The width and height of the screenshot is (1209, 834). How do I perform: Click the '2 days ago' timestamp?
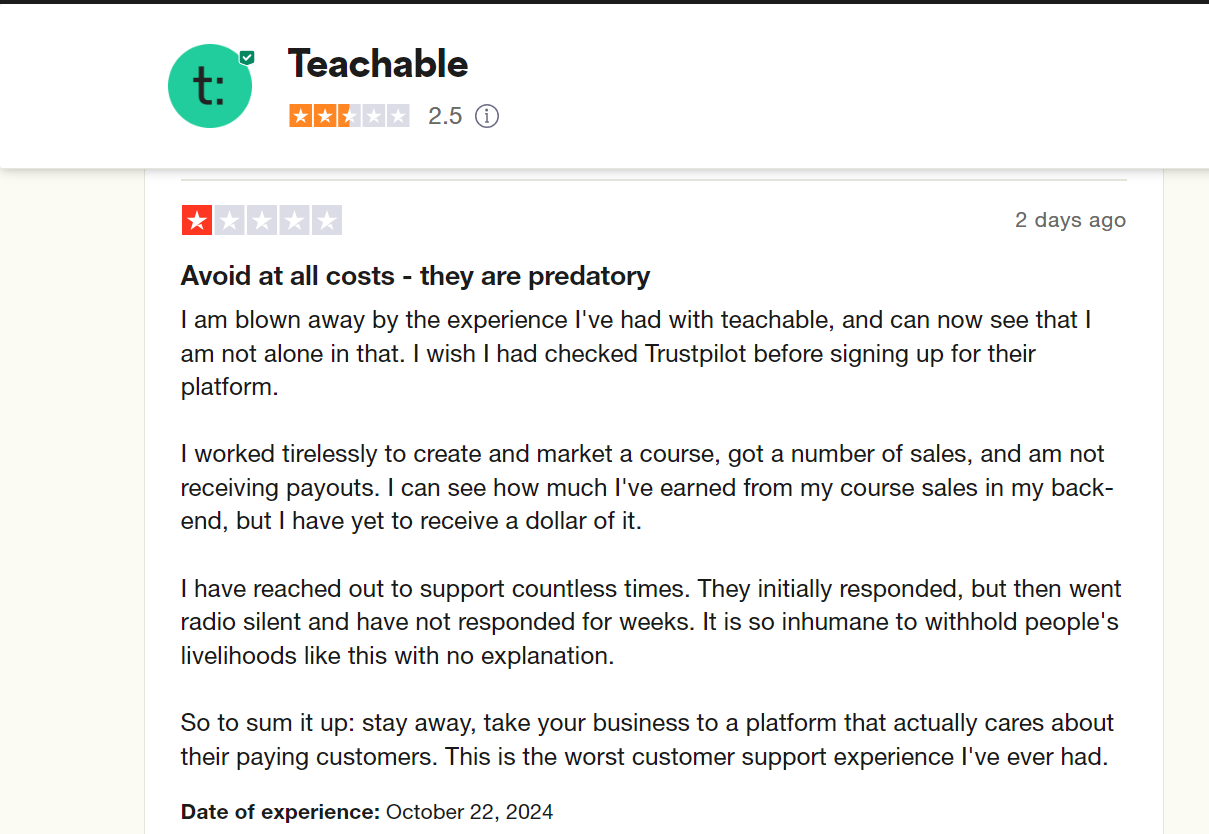1070,219
